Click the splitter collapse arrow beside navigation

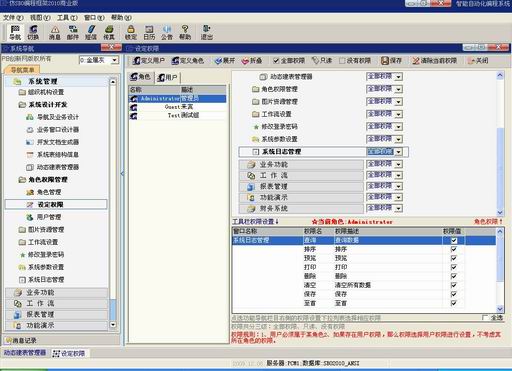click(x=122, y=174)
